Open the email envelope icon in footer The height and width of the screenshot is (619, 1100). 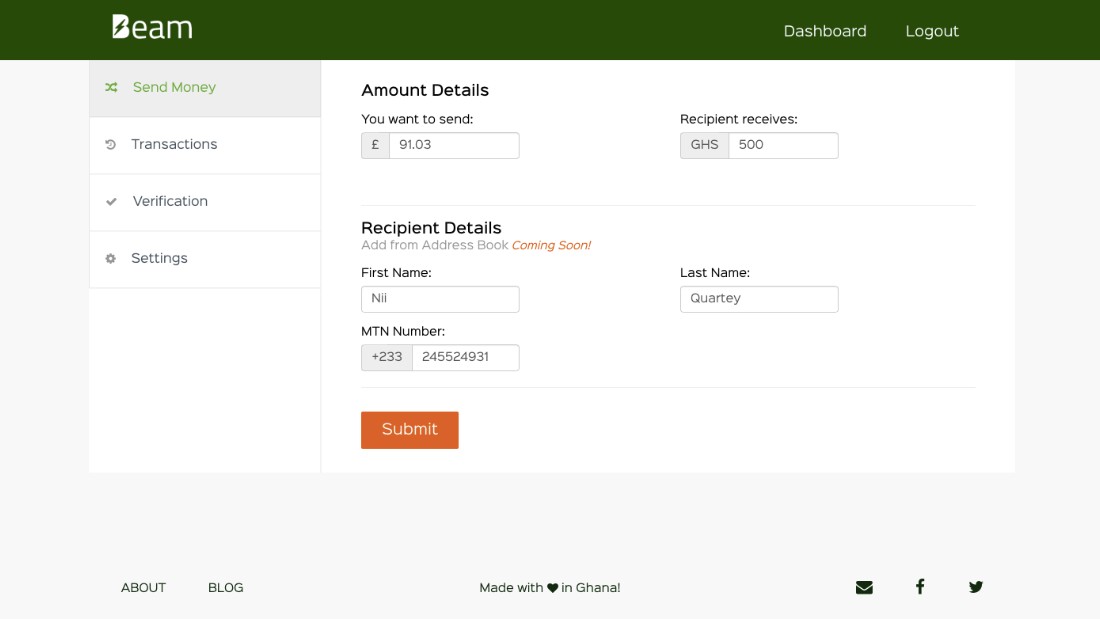(864, 587)
